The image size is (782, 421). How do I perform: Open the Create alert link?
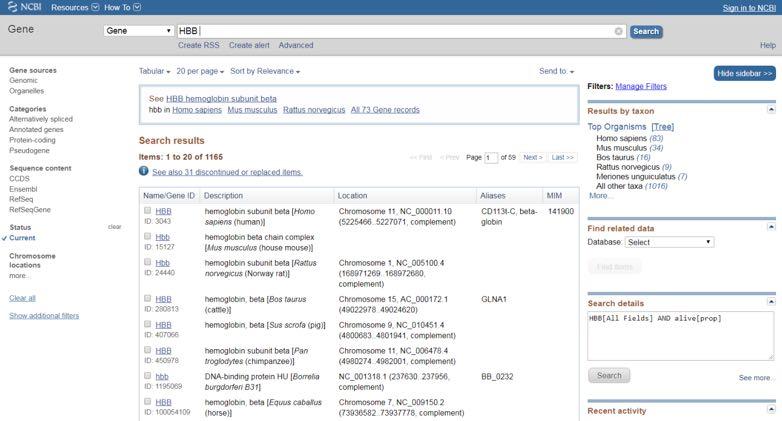point(249,45)
